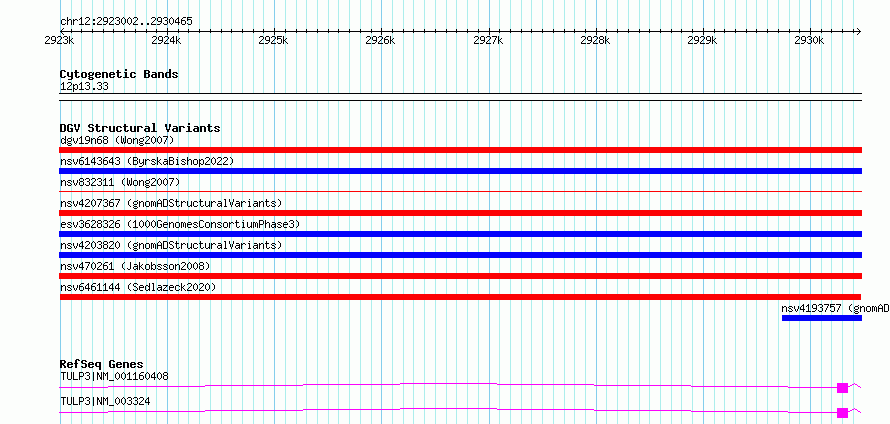Image resolution: width=890 pixels, height=424 pixels.
Task: Open the nsv4193757 variant label
Action: pos(836,308)
